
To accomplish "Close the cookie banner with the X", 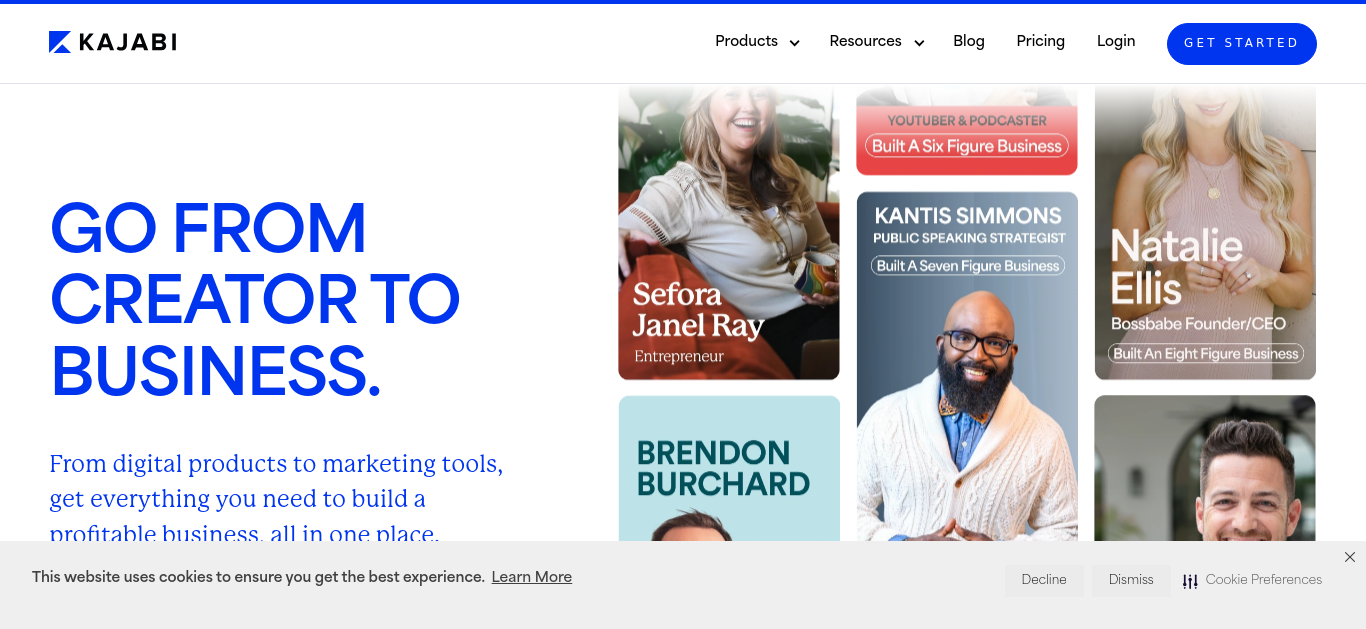I will tap(1350, 557).
